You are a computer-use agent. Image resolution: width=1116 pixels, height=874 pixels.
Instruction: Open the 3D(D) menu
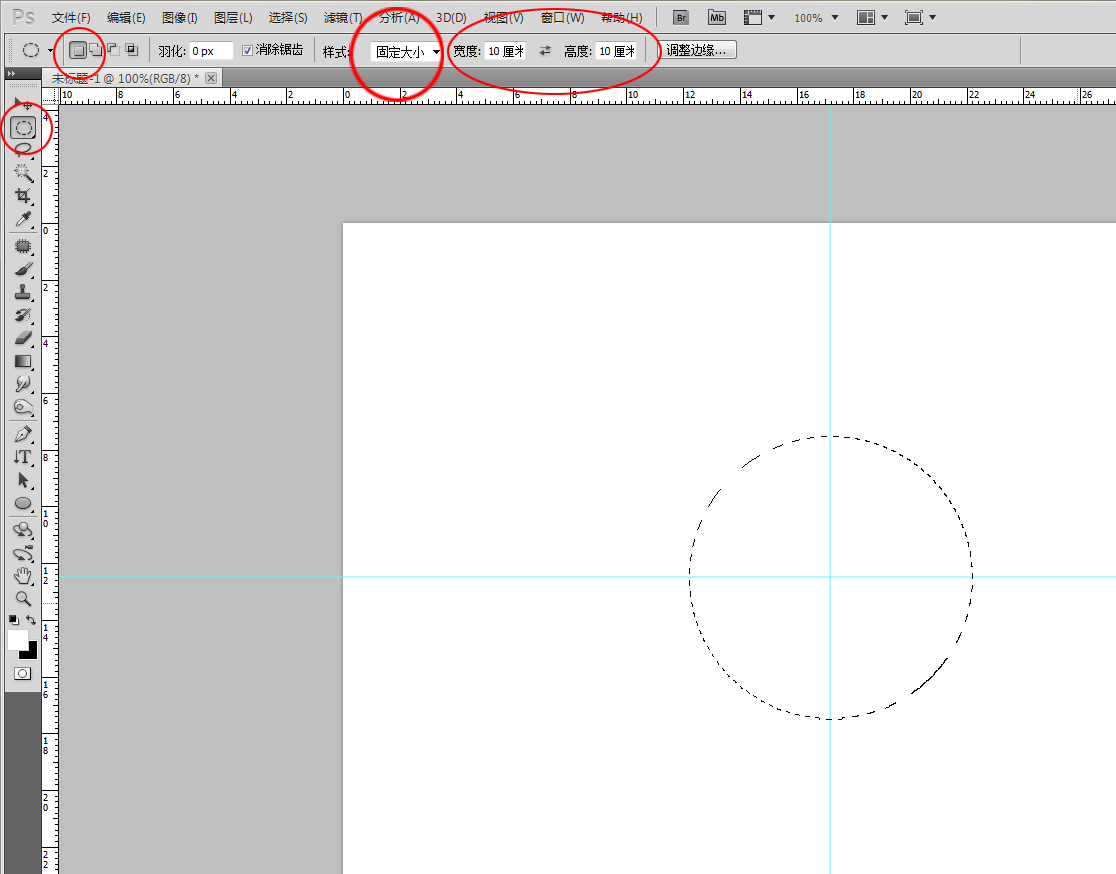click(451, 18)
